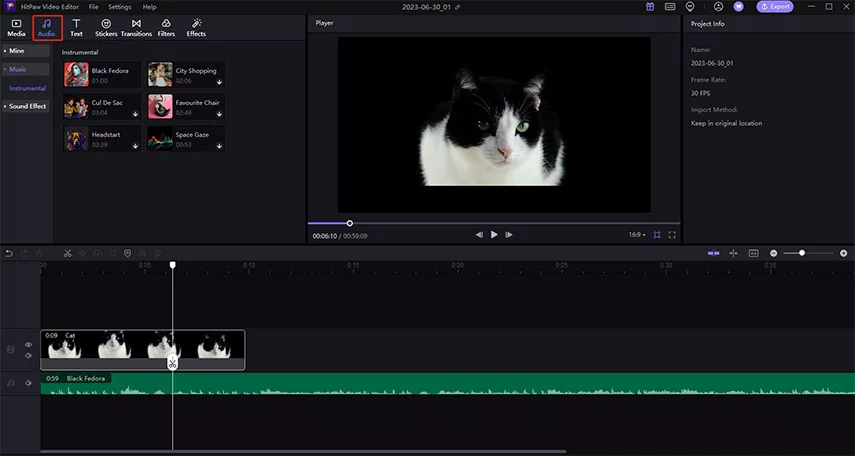Open the Stickers panel
The width and height of the screenshot is (855, 456).
tap(106, 27)
